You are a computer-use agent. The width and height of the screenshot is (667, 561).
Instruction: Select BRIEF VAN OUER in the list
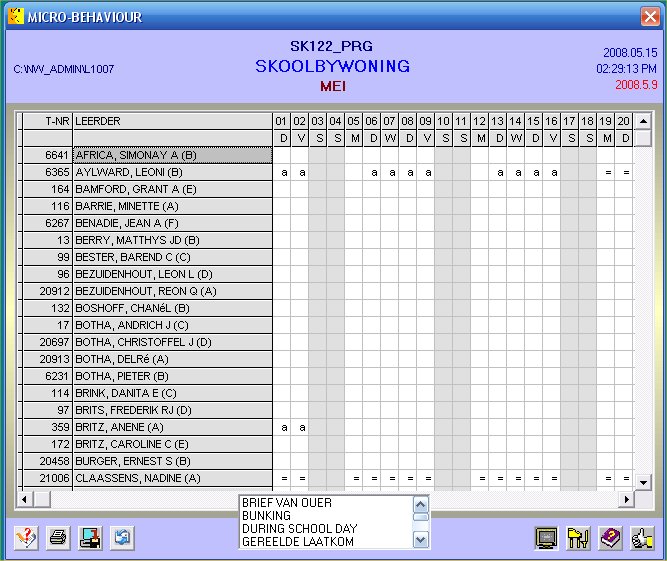click(x=286, y=502)
